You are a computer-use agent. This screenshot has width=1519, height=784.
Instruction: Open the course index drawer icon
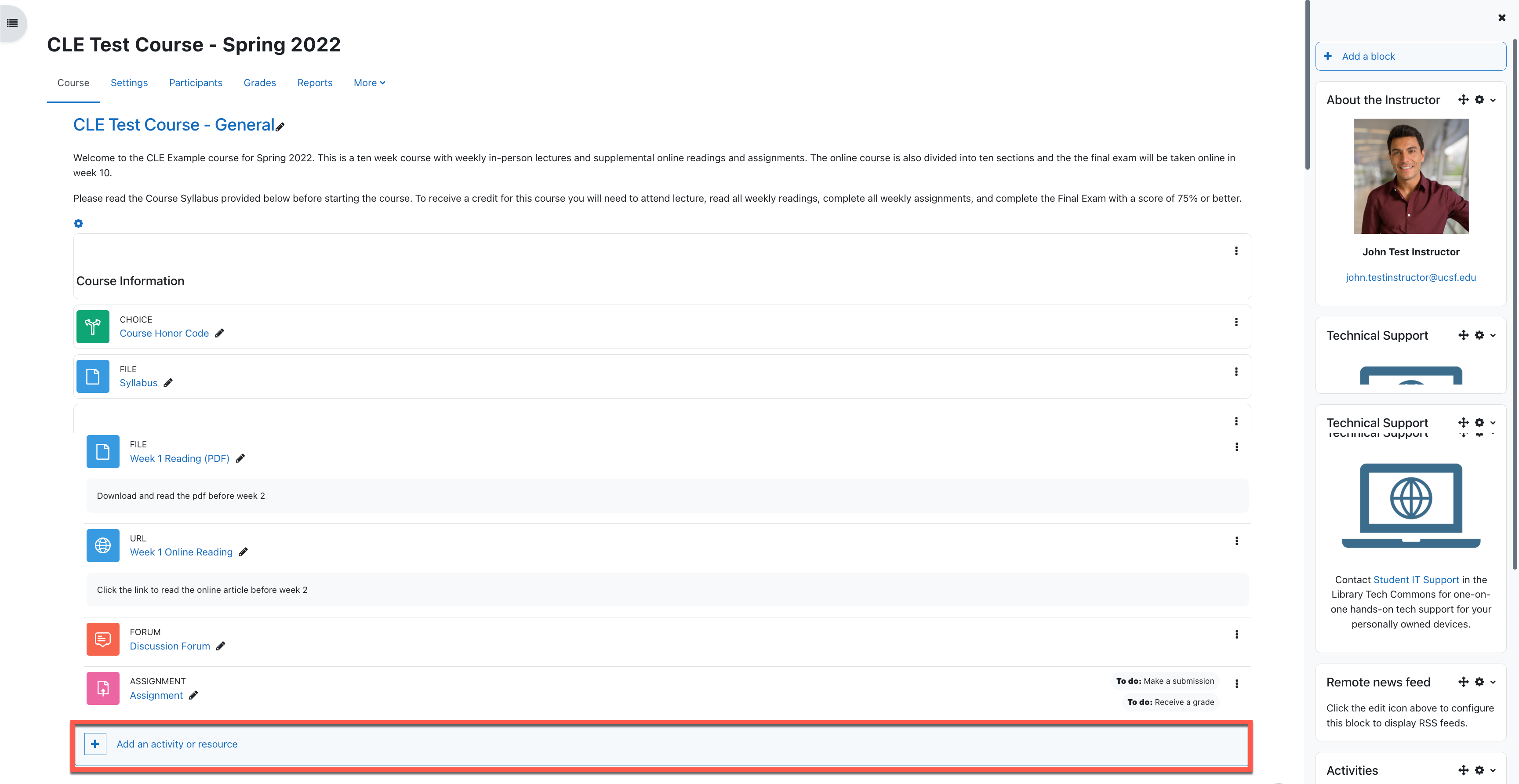[12, 23]
